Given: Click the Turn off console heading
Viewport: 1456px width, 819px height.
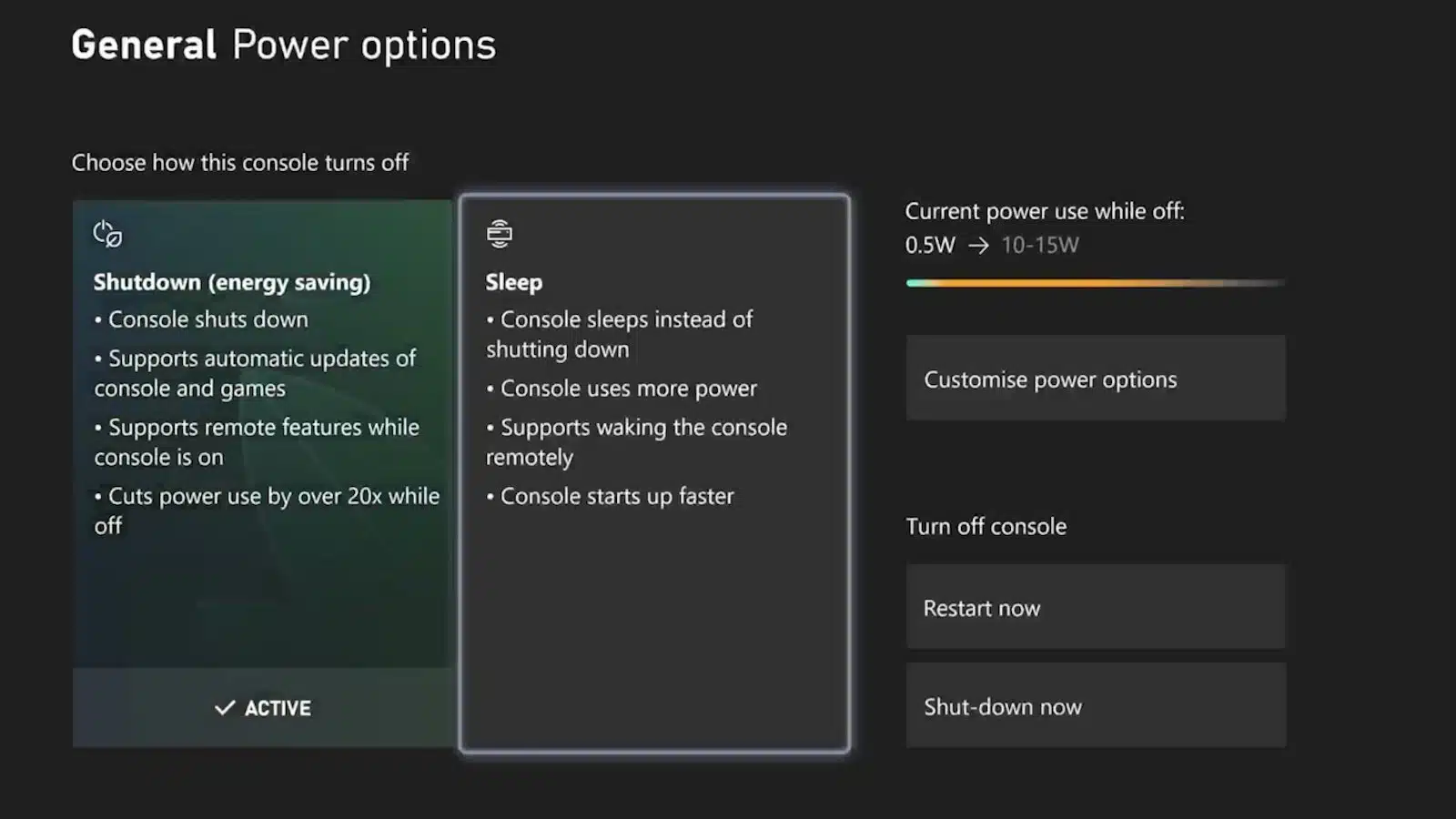Looking at the screenshot, I should [986, 526].
